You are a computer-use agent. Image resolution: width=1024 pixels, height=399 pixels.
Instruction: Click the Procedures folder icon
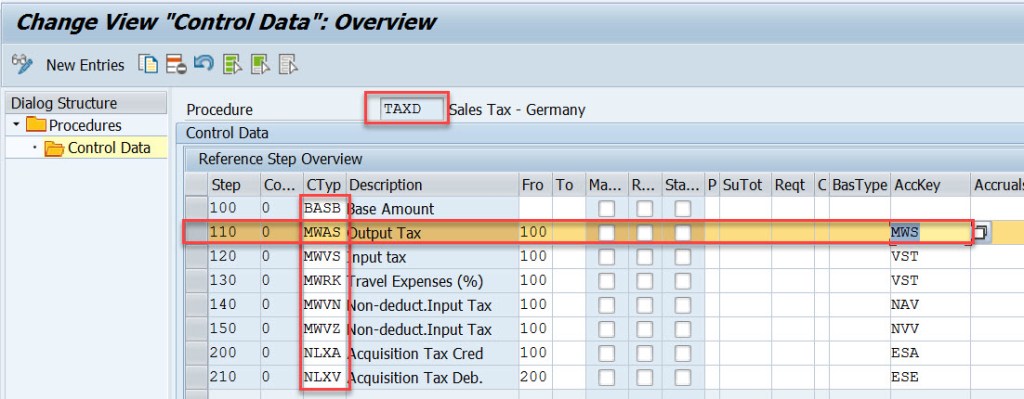(36, 125)
